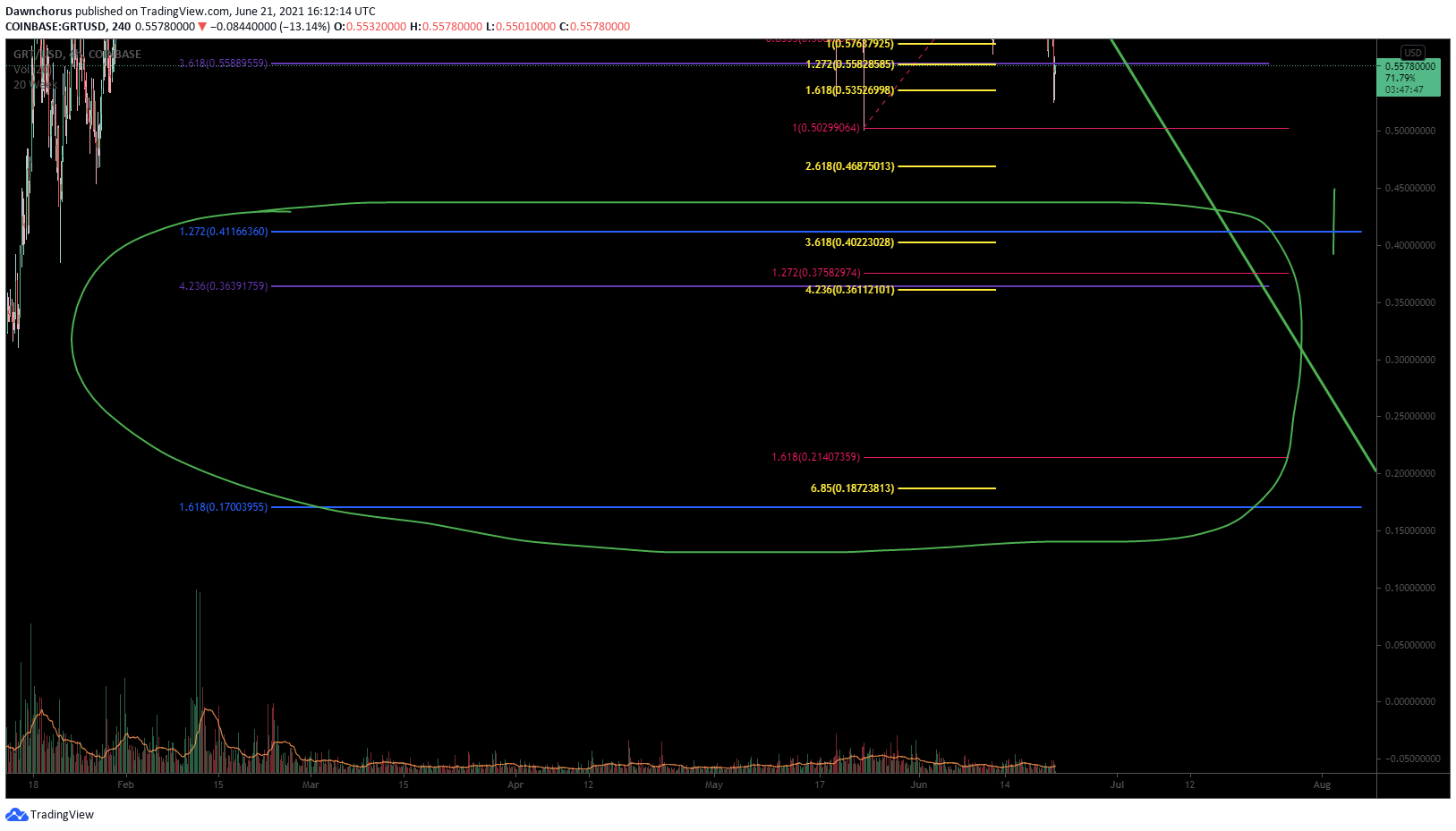This screenshot has height=831, width=1456.
Task: Click the 0.40000000 price axis label
Action: point(1410,245)
